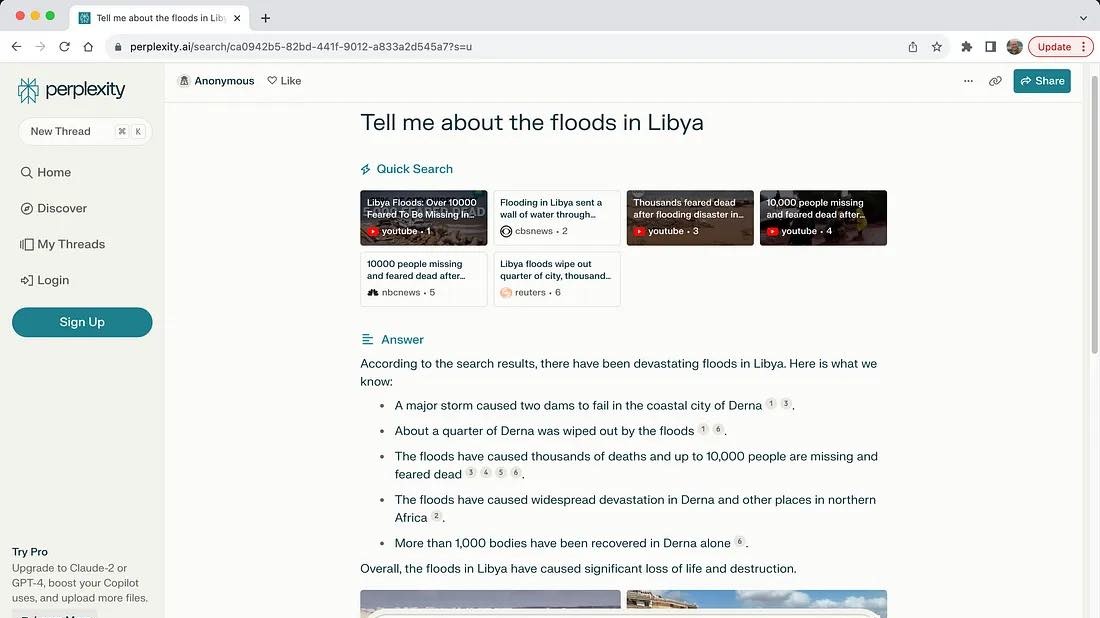Like this thread

(x=284, y=81)
